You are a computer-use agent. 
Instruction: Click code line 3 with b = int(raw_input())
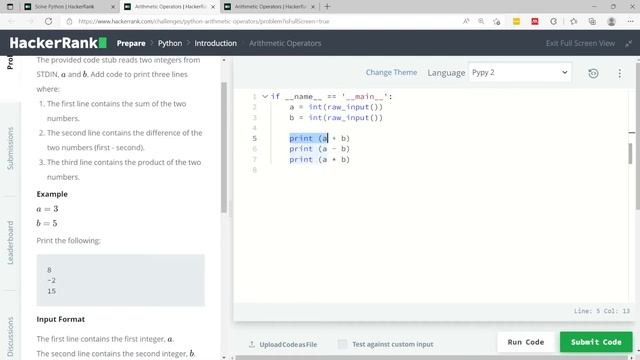336,118
